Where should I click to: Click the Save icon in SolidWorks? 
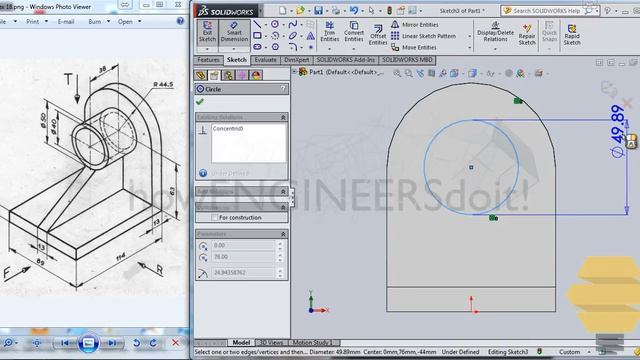point(318,11)
